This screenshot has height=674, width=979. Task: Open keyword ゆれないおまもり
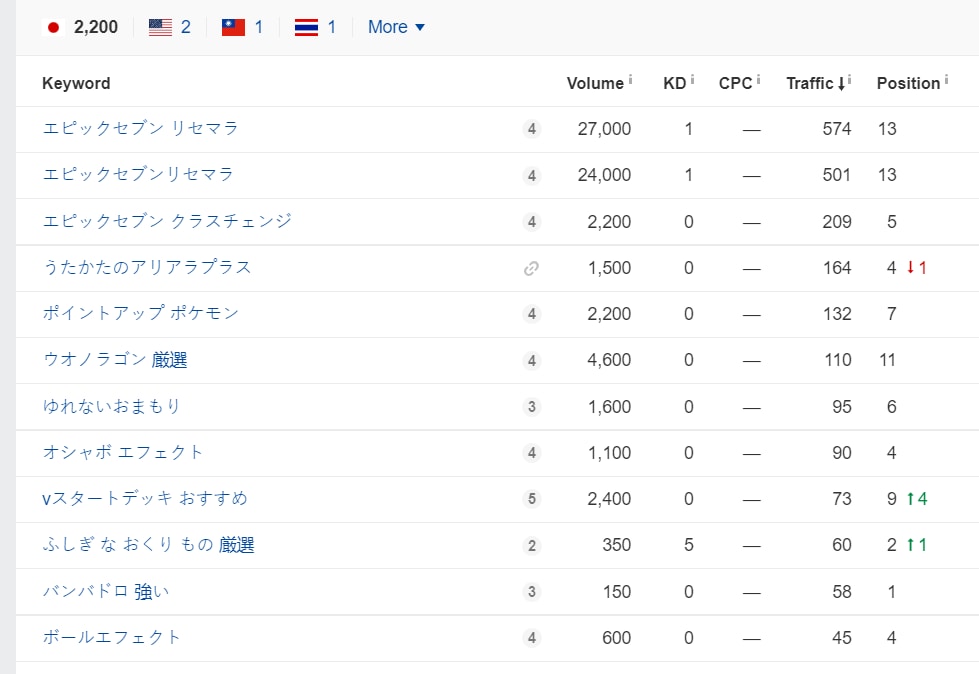click(x=112, y=406)
